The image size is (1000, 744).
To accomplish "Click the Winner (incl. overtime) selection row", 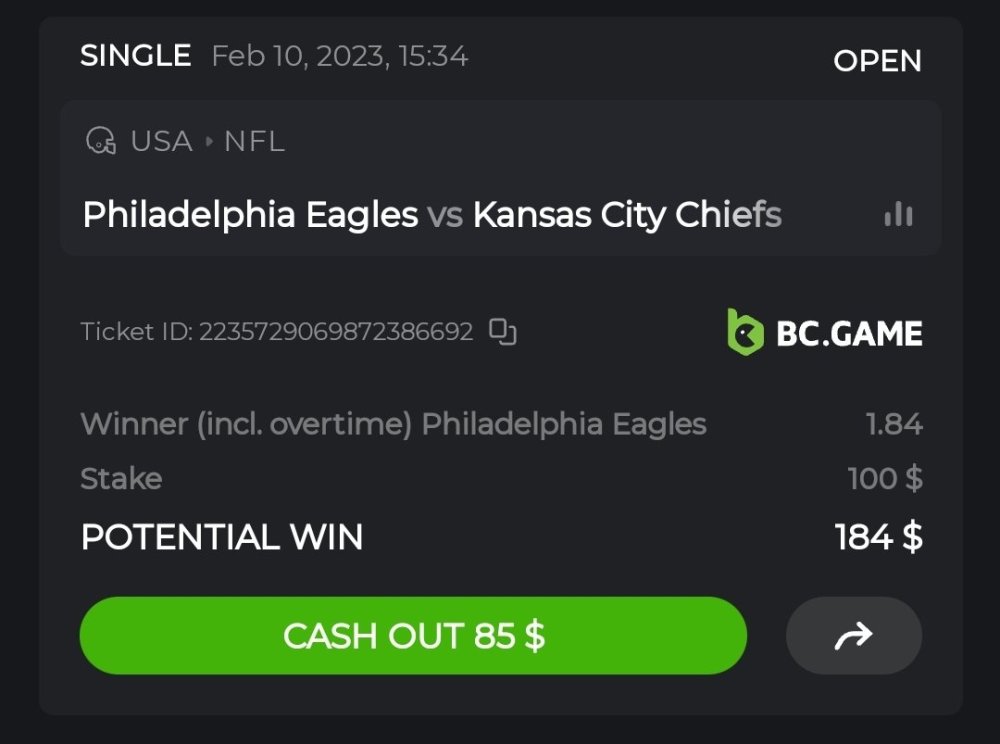I will [x=395, y=423].
